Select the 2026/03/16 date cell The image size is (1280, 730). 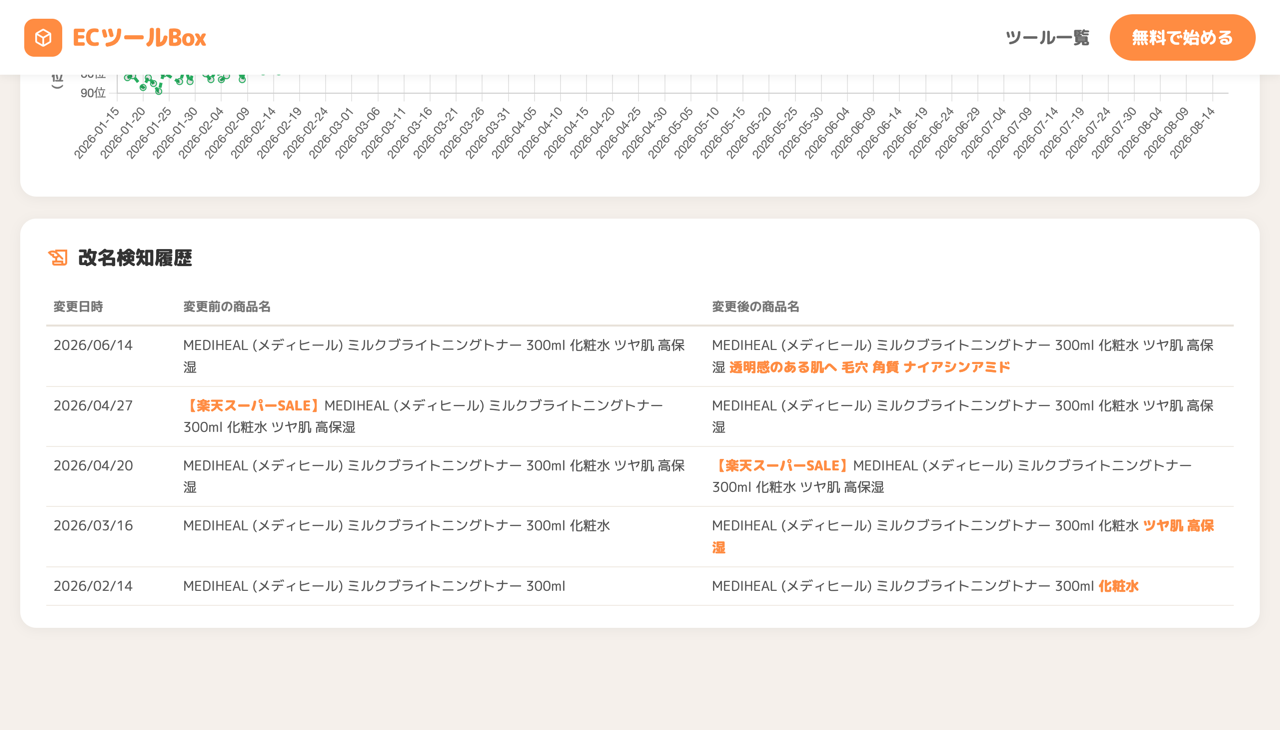[x=93, y=525]
